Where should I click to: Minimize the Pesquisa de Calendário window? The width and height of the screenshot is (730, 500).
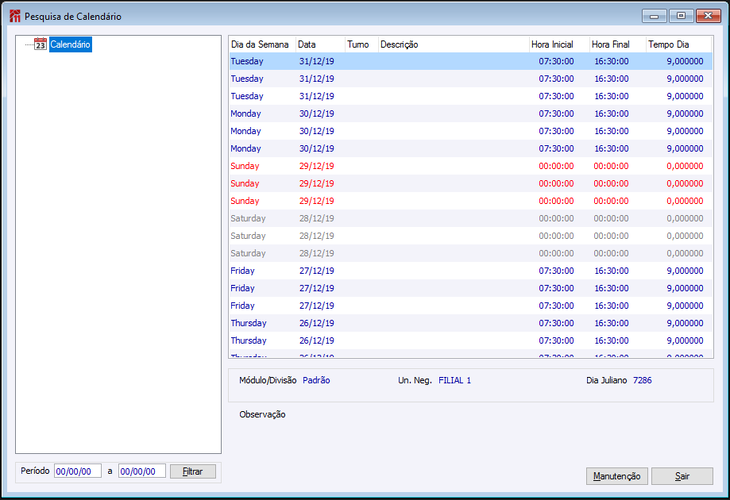(654, 16)
